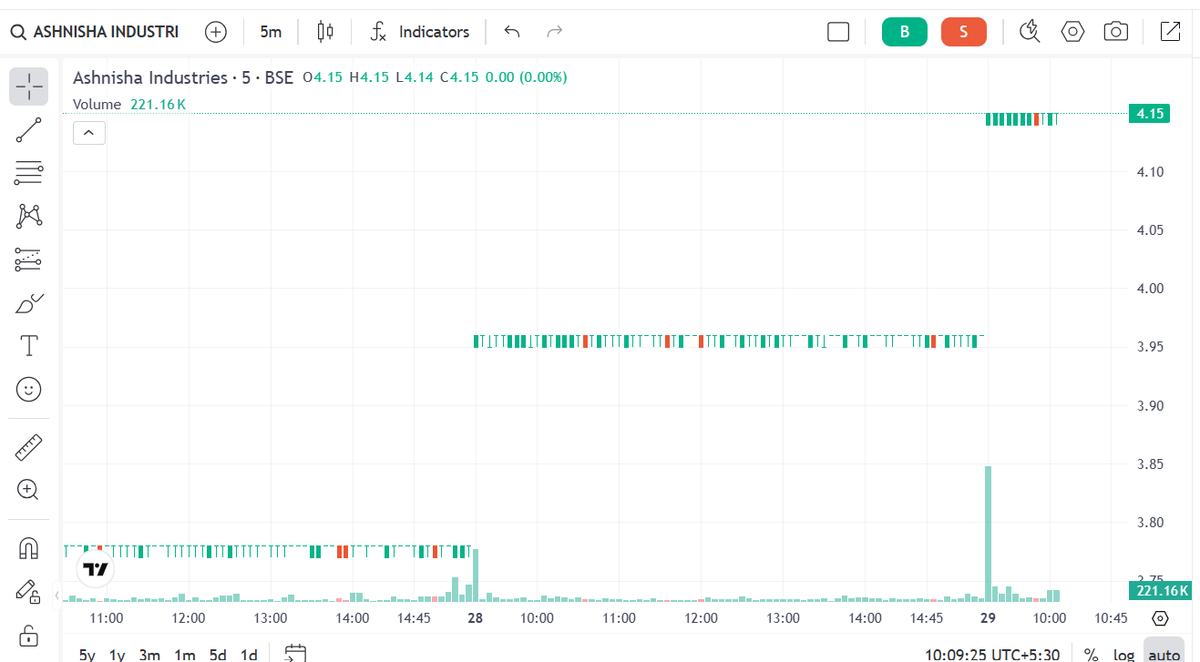Undo the last chart action
Image resolution: width=1200 pixels, height=662 pixels.
pyautogui.click(x=512, y=32)
